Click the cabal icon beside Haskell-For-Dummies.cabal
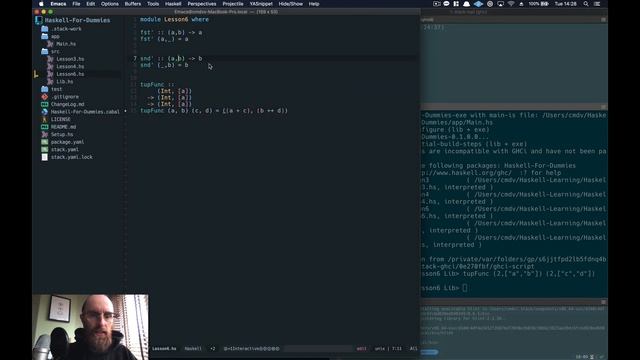This screenshot has height=360, width=640. [44, 112]
